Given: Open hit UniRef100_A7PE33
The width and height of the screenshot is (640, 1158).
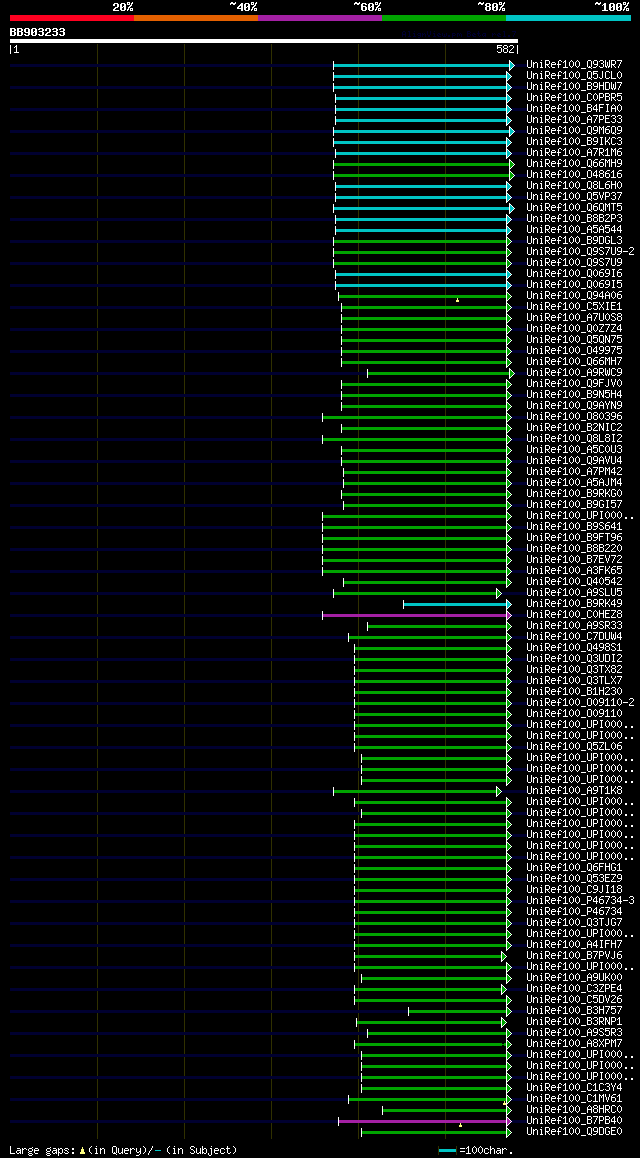Looking at the screenshot, I should pos(574,120).
